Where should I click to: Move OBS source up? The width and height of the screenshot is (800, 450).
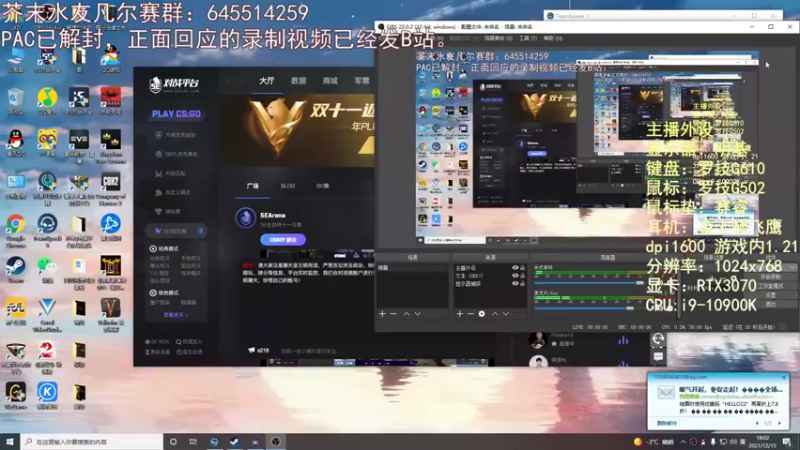[x=494, y=314]
